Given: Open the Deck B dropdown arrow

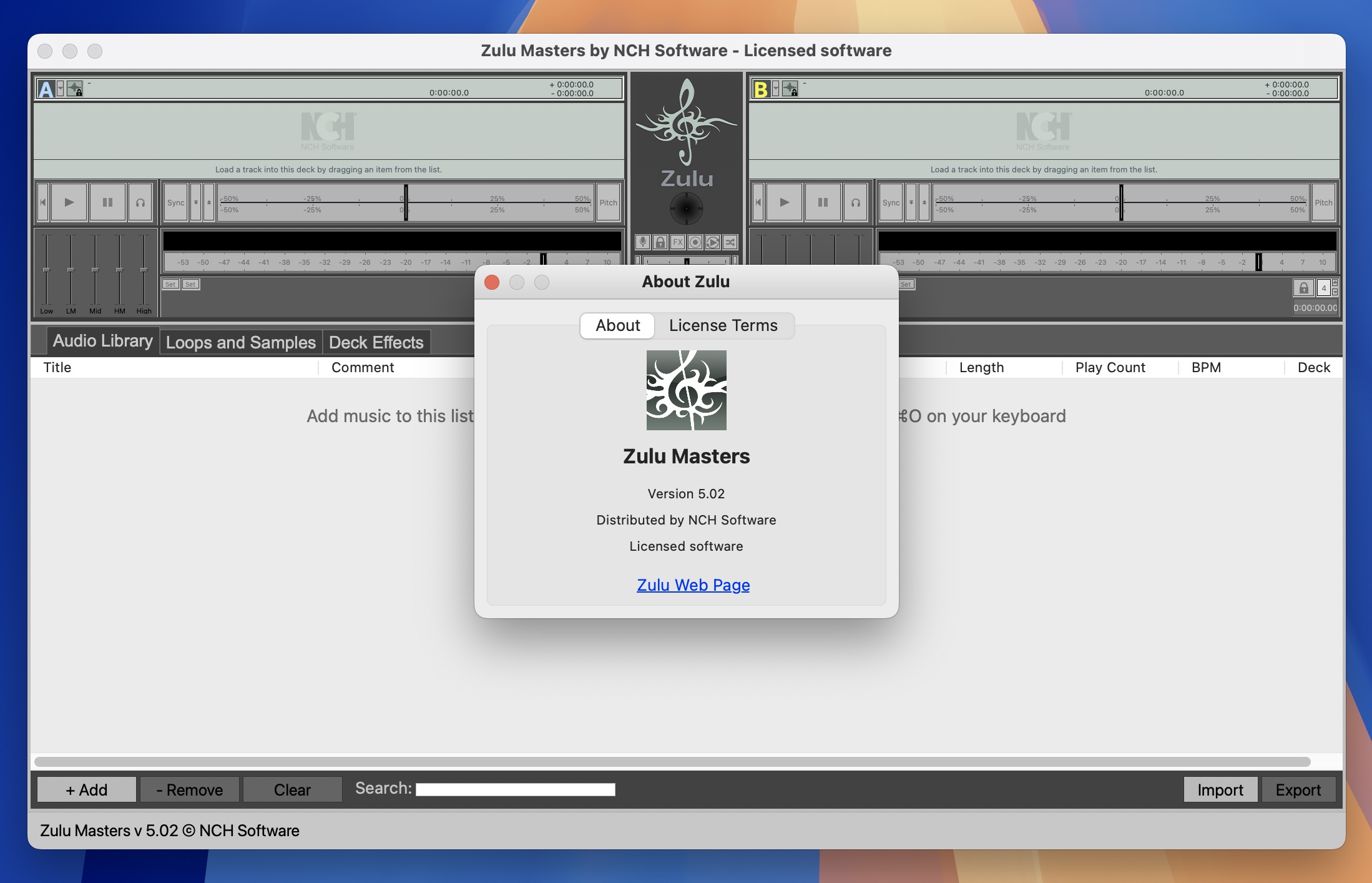Looking at the screenshot, I should pos(776,89).
